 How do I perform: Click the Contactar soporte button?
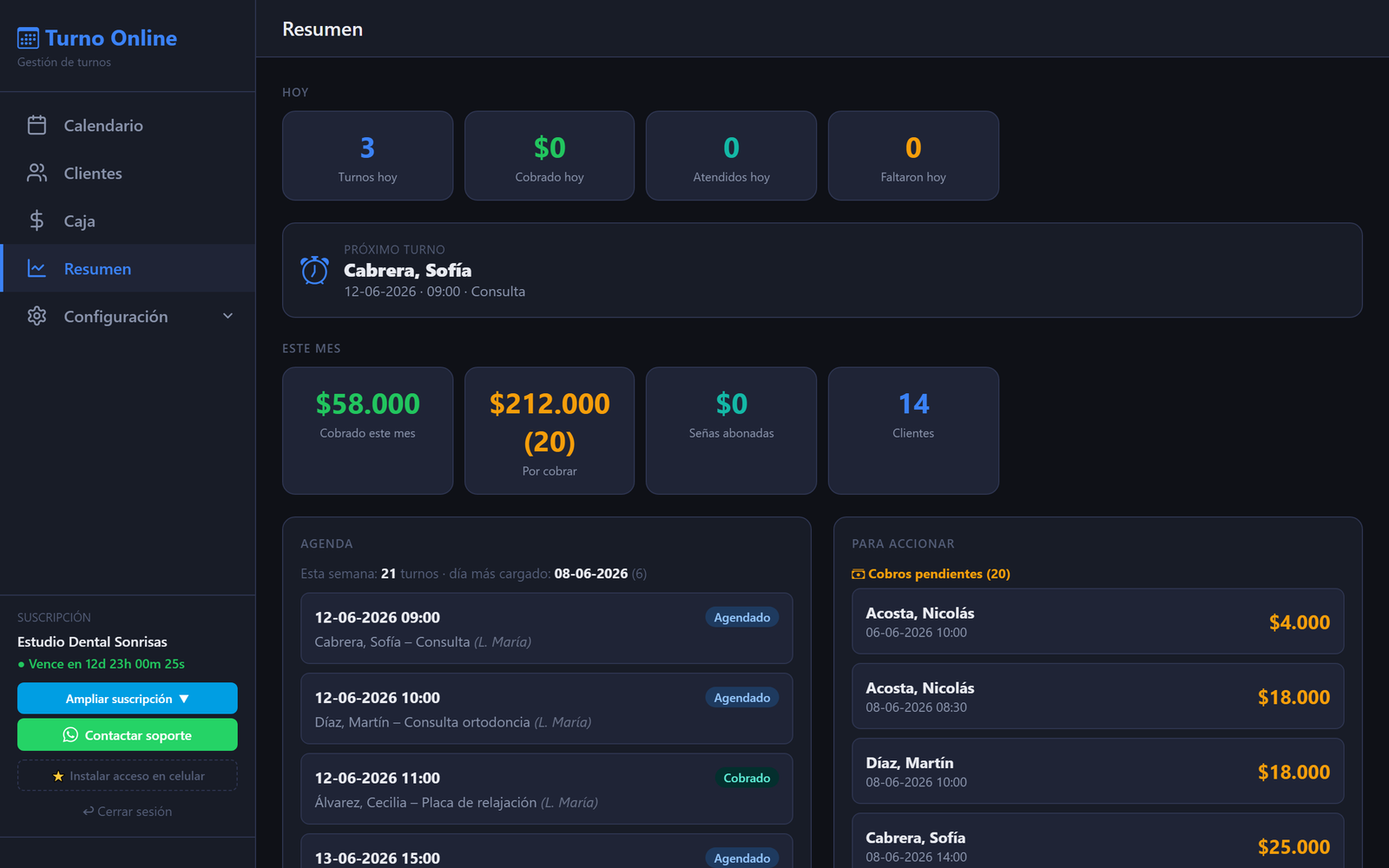[128, 735]
